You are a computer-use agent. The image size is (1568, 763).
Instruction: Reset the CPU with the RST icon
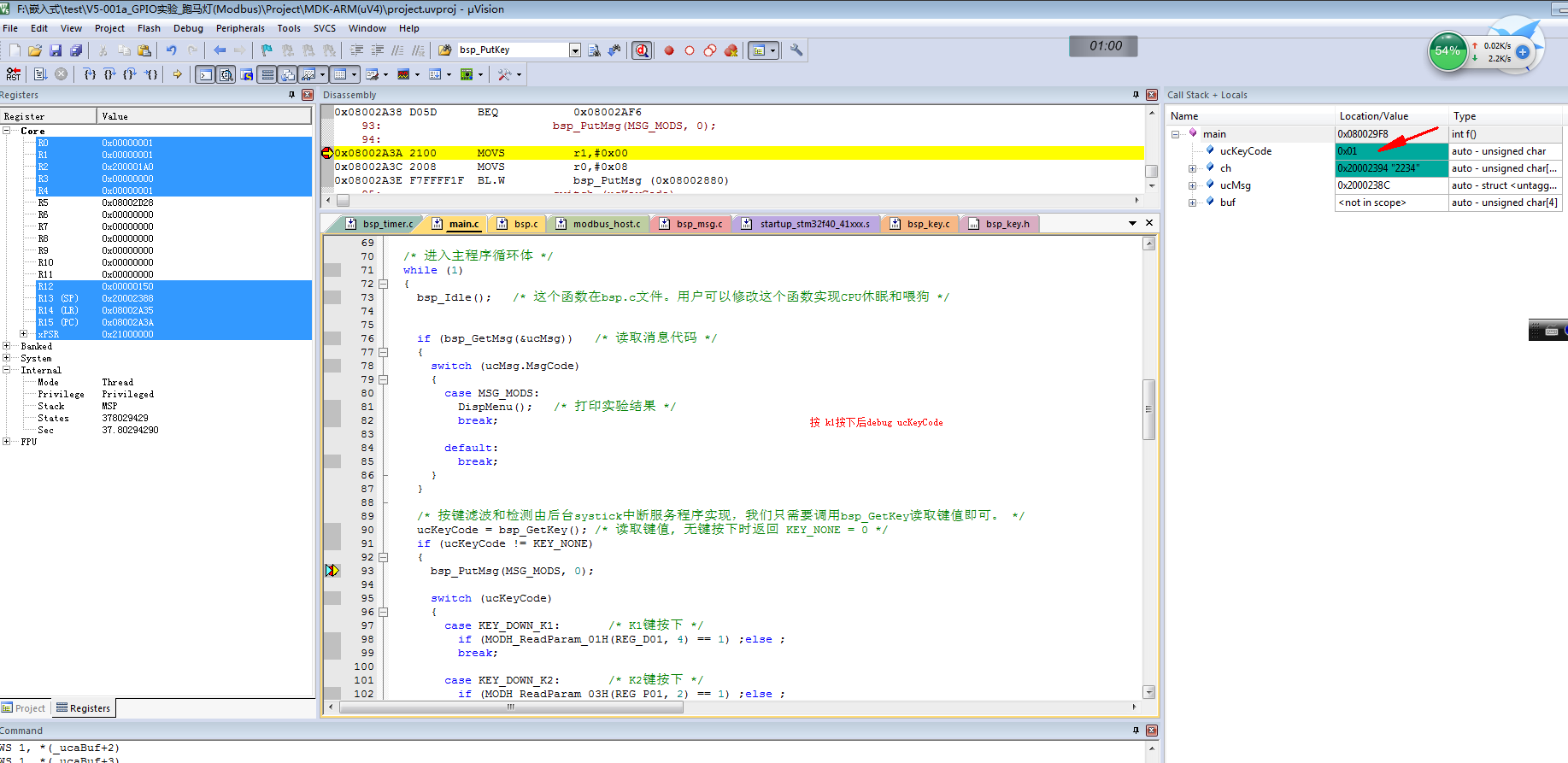point(14,74)
